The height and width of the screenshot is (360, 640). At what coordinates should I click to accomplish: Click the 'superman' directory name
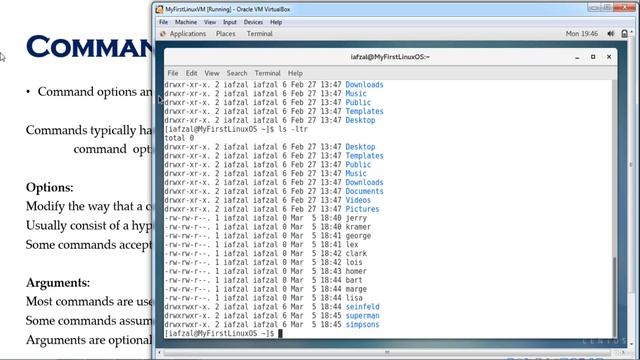click(362, 316)
